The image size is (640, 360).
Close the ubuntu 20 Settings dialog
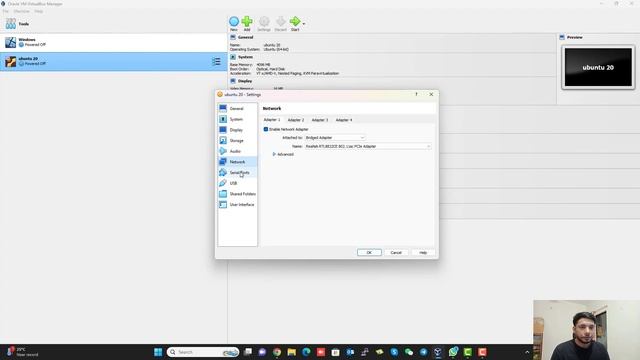click(431, 94)
